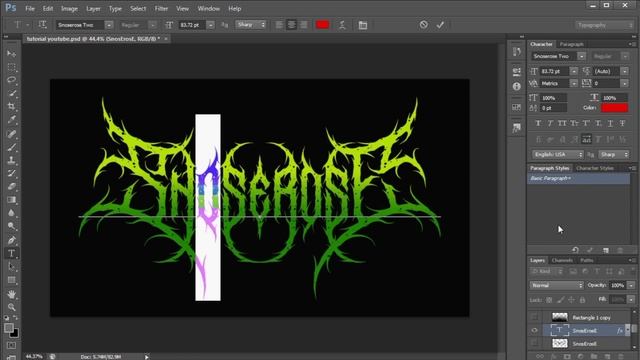
Task: Open layer blend mode Normal dropdown
Action: (x=557, y=285)
